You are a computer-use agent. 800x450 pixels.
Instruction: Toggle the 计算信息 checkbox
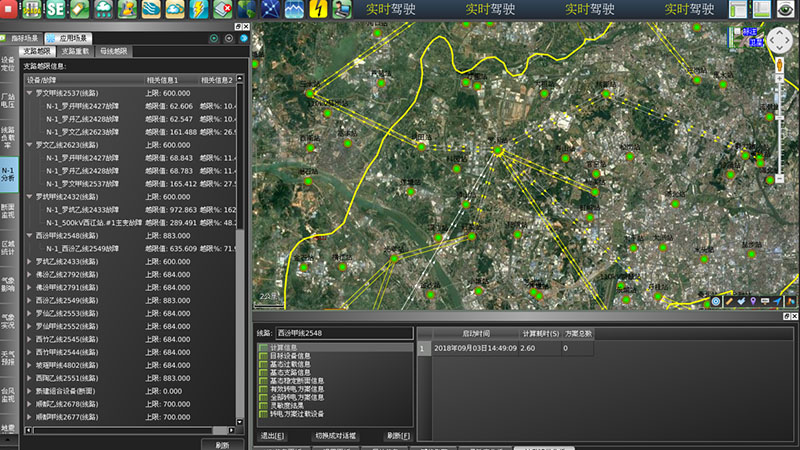[x=264, y=347]
